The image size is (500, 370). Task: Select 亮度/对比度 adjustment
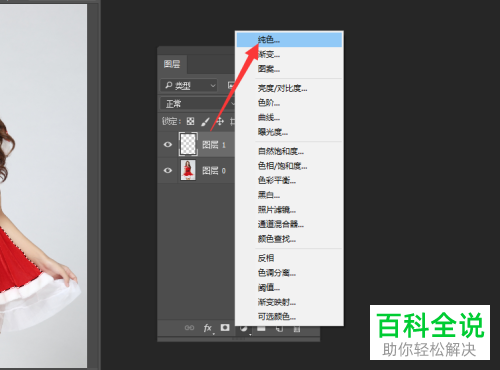[x=289, y=88]
